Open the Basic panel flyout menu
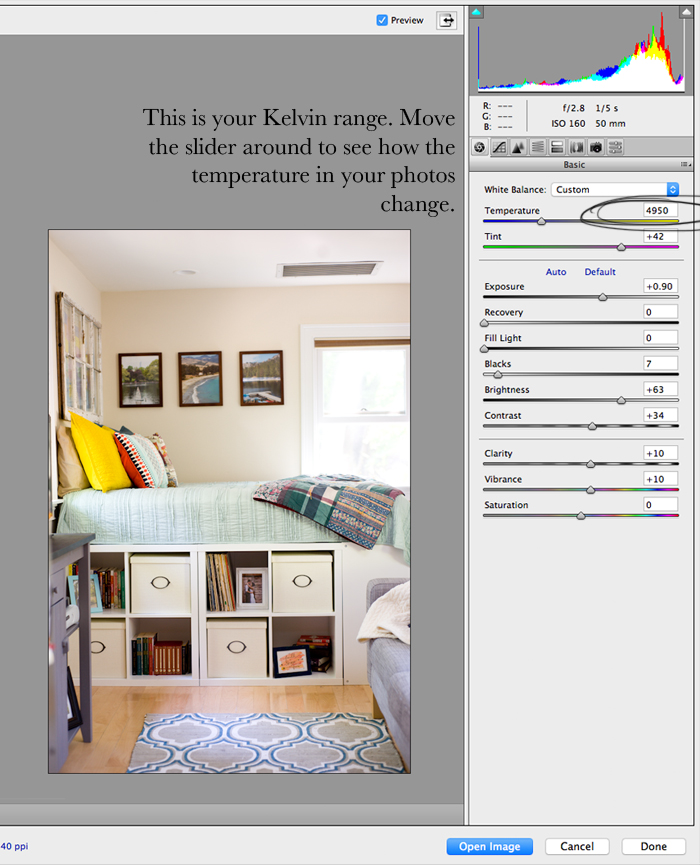The height and width of the screenshot is (865, 700). coord(686,164)
